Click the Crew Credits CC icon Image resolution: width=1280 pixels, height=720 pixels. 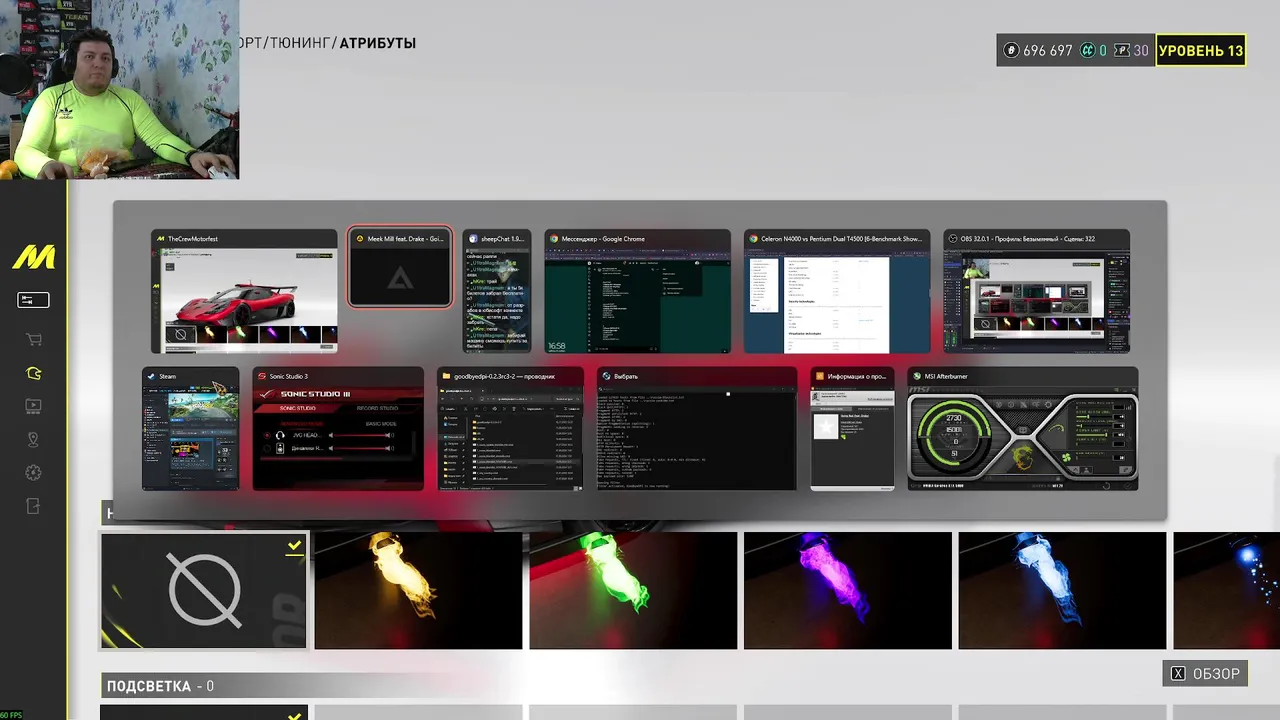1087,50
